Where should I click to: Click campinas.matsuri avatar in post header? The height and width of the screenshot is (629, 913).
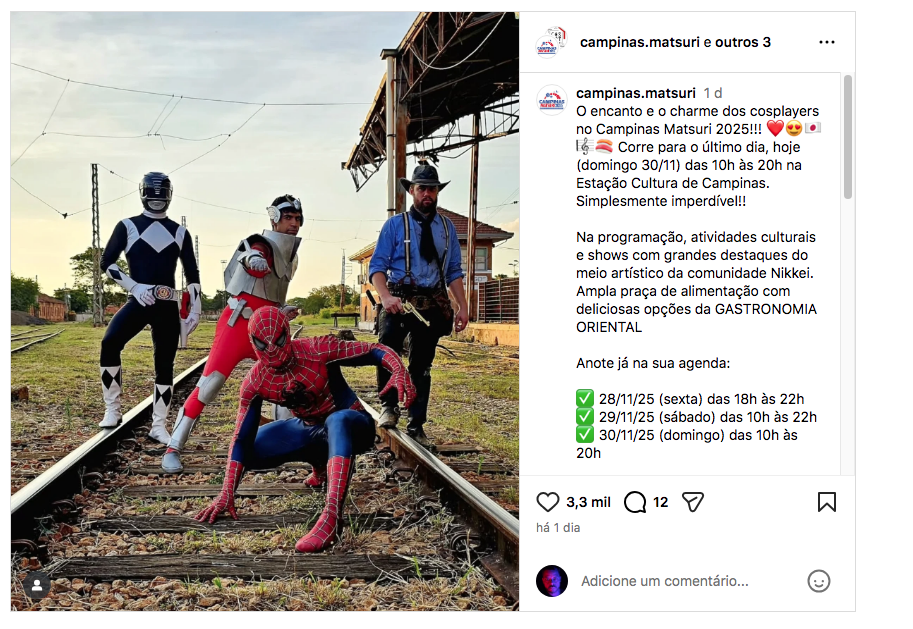click(551, 42)
